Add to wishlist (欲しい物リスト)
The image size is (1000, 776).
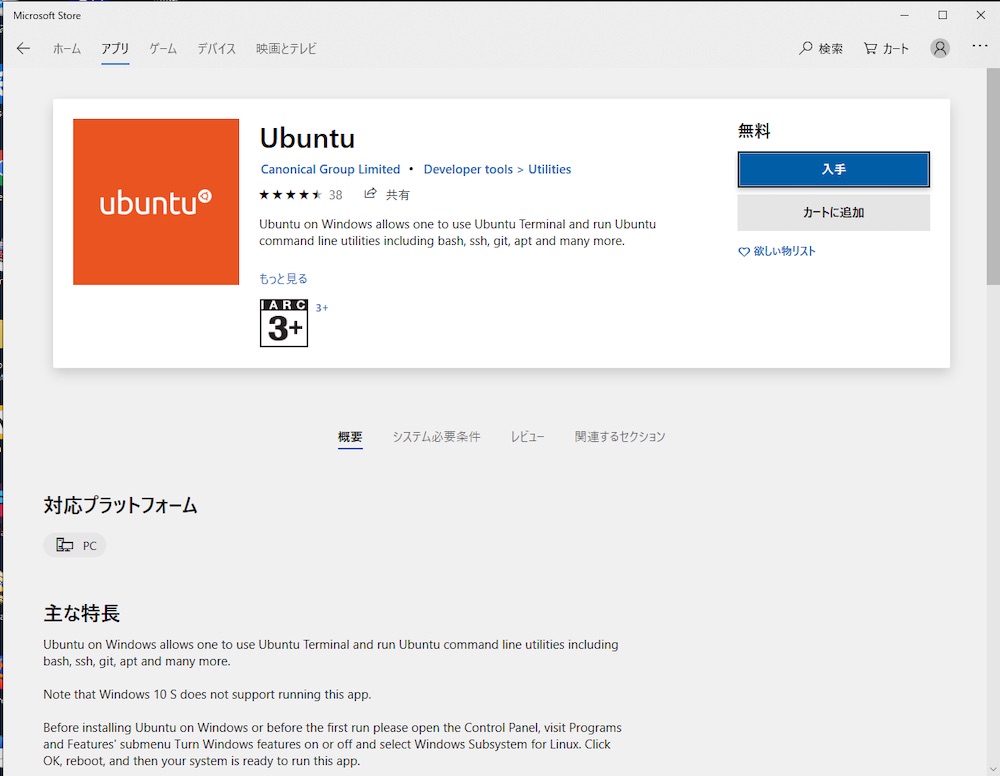coord(777,251)
